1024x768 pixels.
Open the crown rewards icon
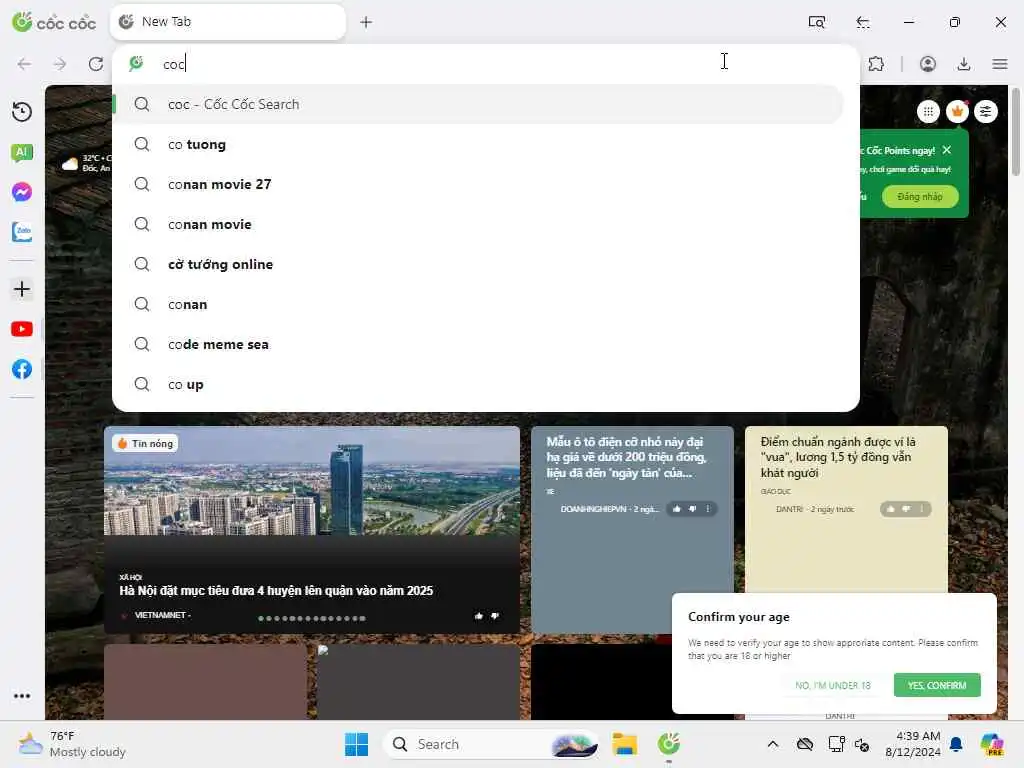pyautogui.click(x=957, y=112)
